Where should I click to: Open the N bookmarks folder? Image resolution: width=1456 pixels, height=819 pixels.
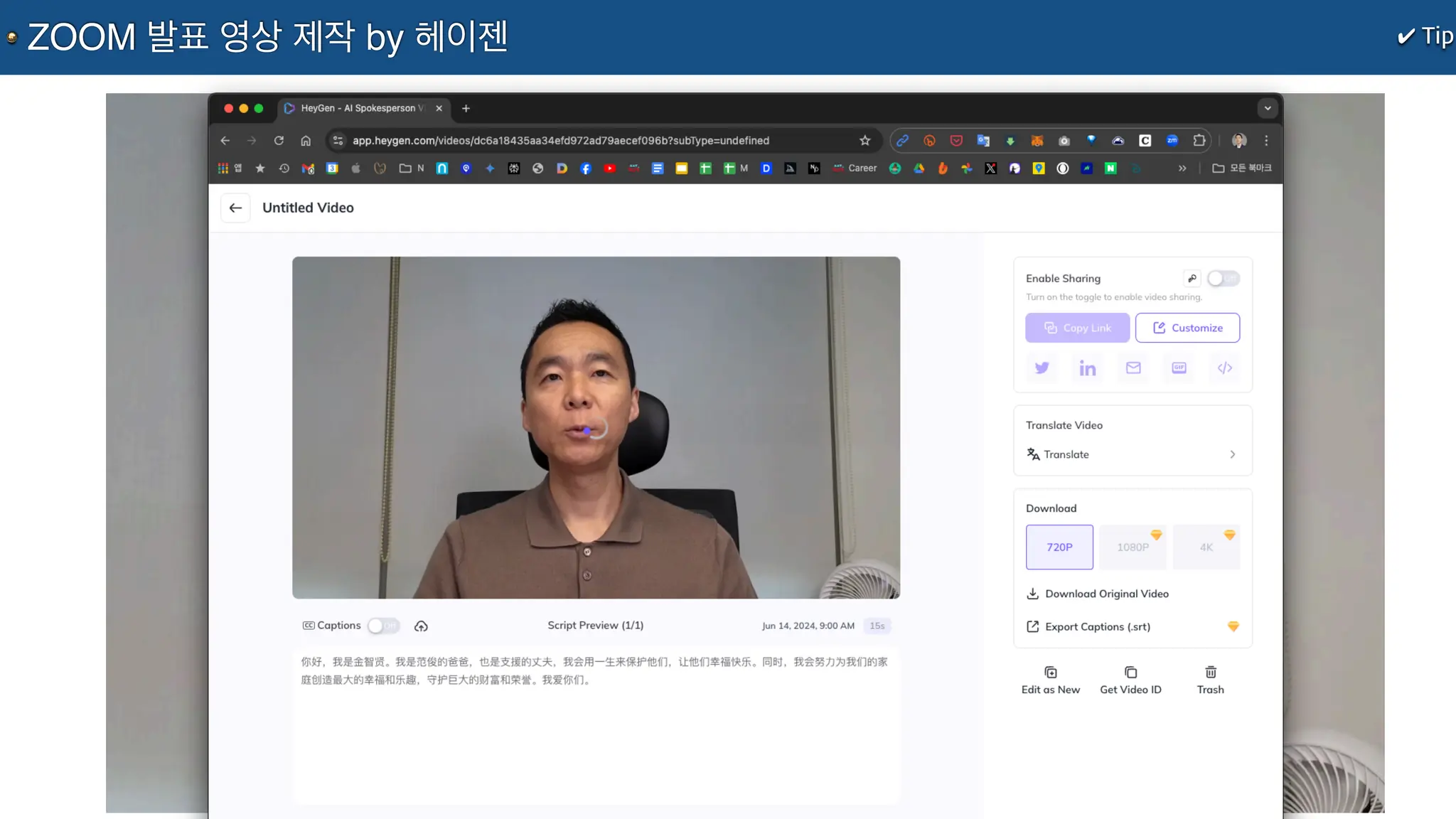point(412,168)
